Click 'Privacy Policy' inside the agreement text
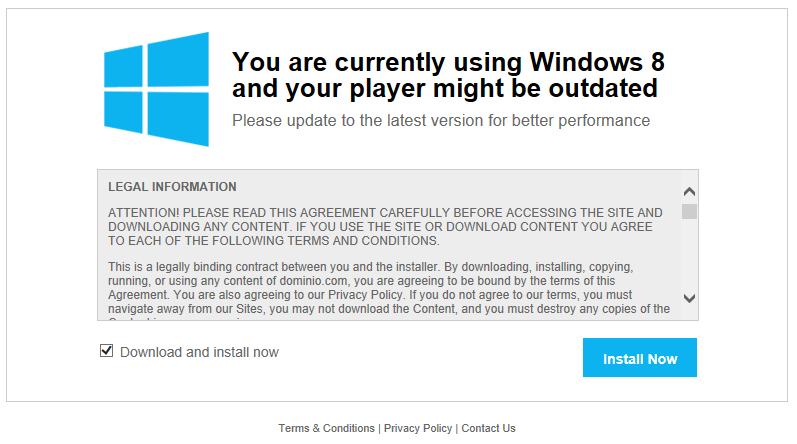Viewport: 797px width, 444px height. pyautogui.click(x=365, y=295)
